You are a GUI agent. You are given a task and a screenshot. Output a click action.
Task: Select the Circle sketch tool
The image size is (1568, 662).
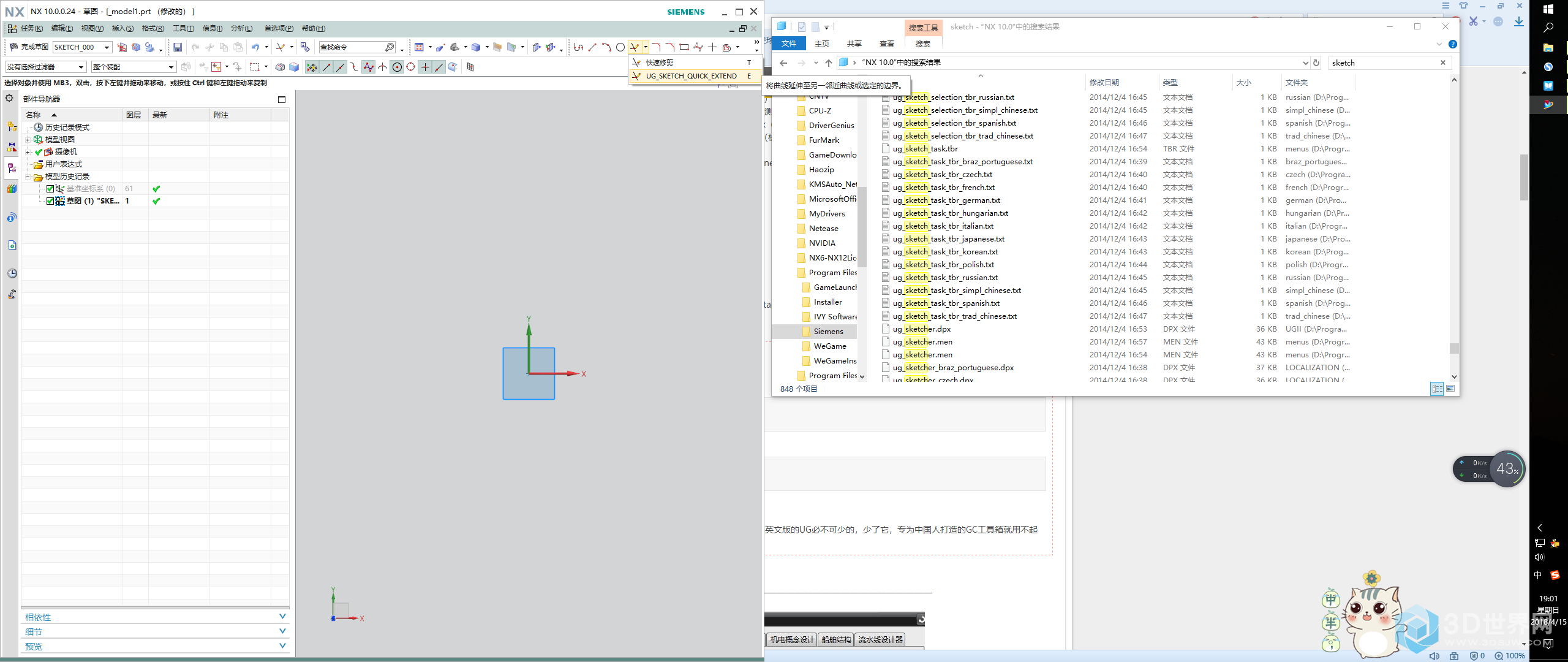point(620,47)
